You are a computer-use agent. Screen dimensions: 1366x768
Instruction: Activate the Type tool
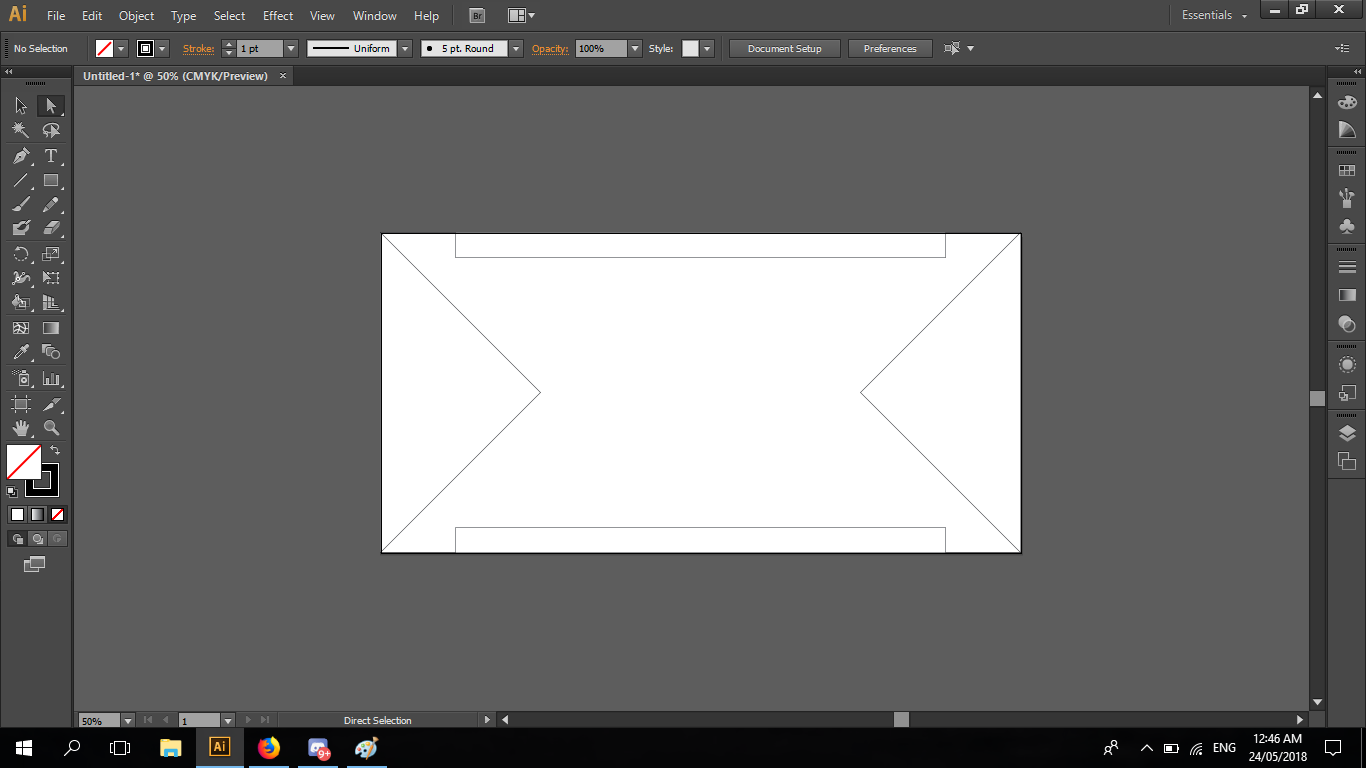coord(51,156)
